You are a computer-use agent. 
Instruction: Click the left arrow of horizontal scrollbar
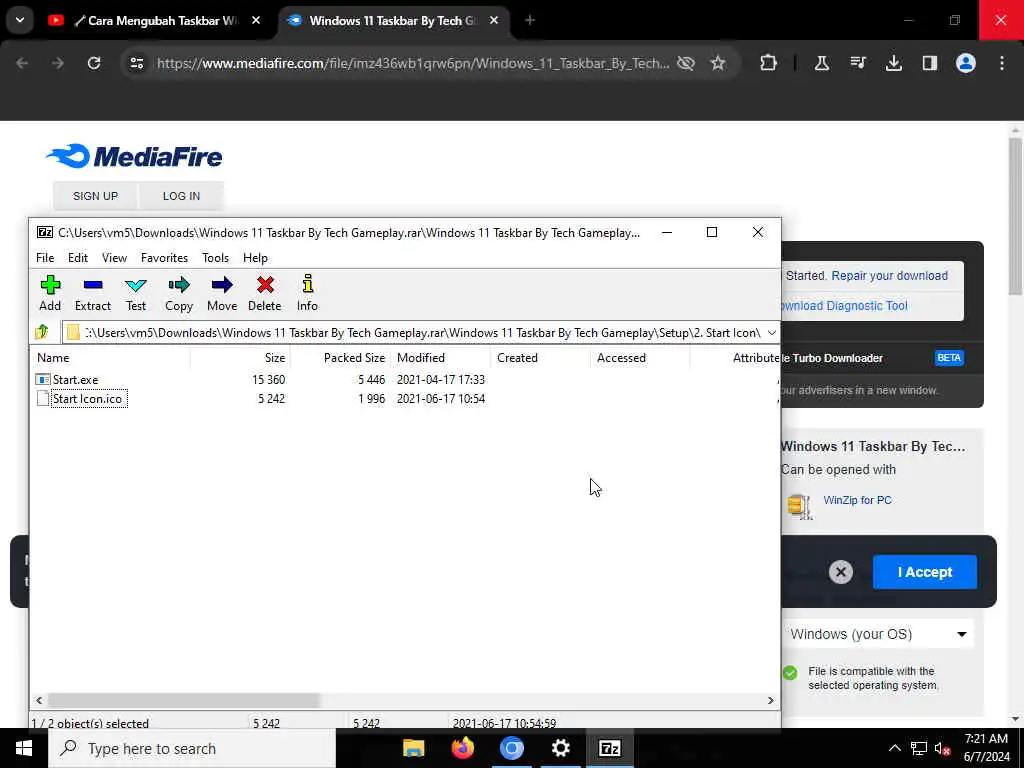click(39, 700)
